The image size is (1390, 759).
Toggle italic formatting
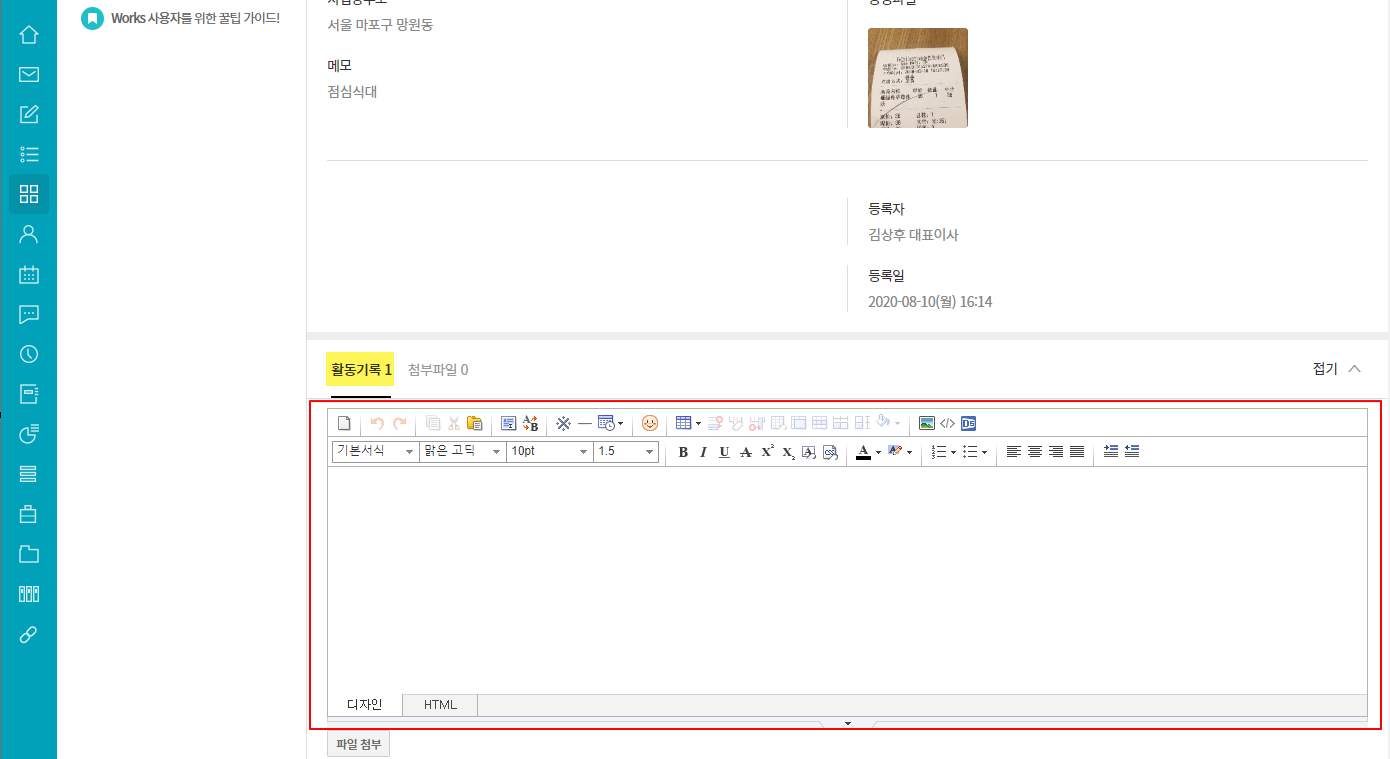click(x=703, y=452)
